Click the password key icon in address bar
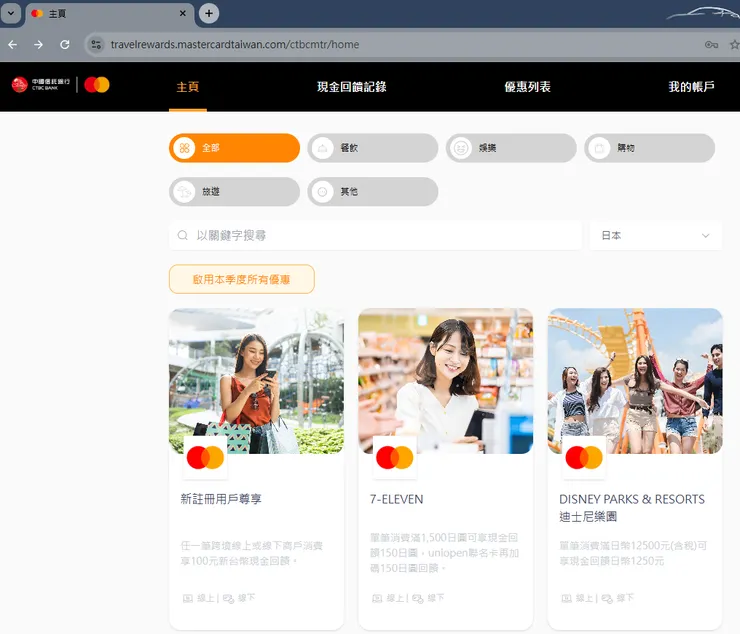The image size is (740, 634). (x=711, y=45)
